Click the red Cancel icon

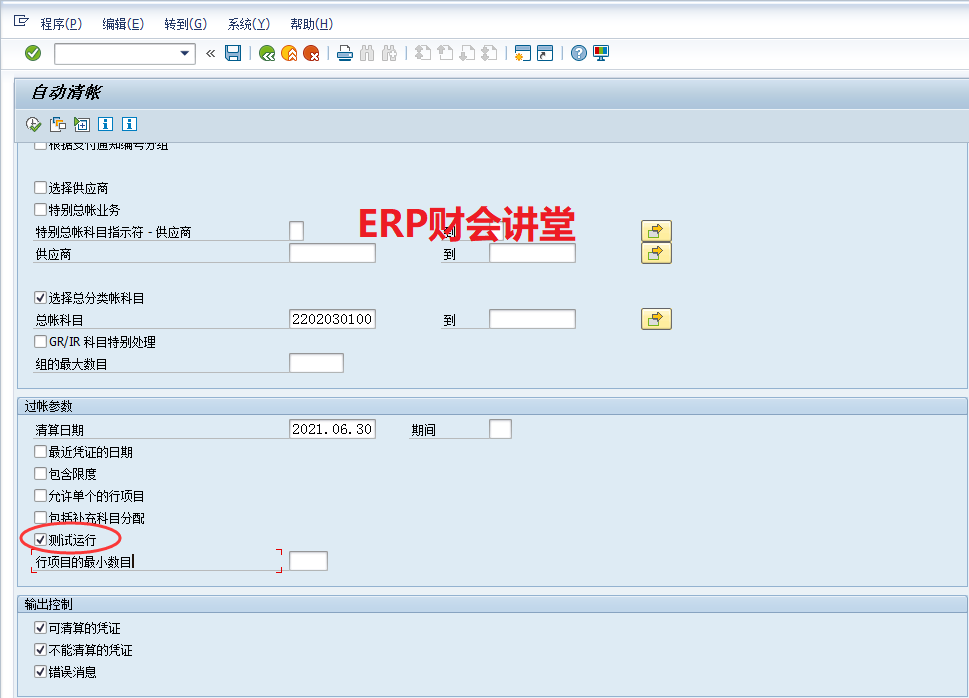pos(311,53)
